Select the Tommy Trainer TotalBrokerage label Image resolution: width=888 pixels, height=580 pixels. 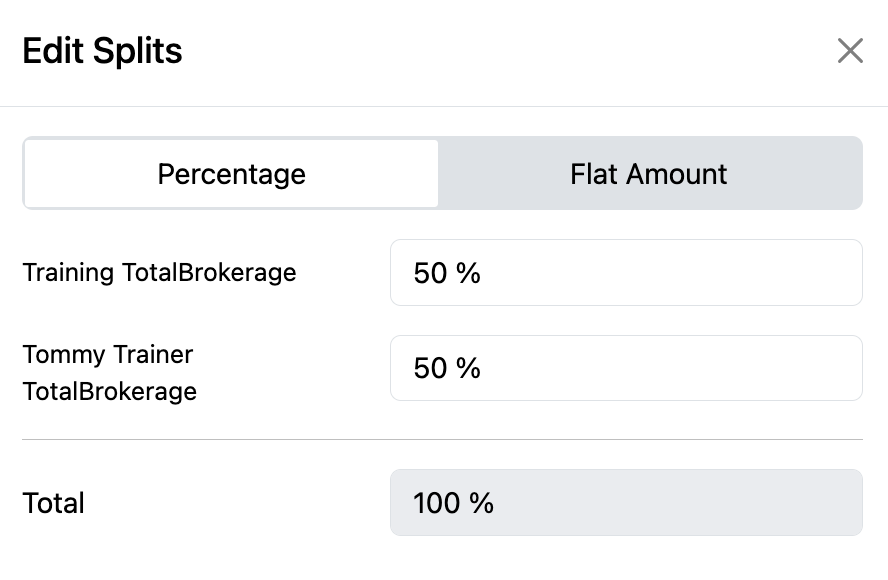pyautogui.click(x=109, y=372)
